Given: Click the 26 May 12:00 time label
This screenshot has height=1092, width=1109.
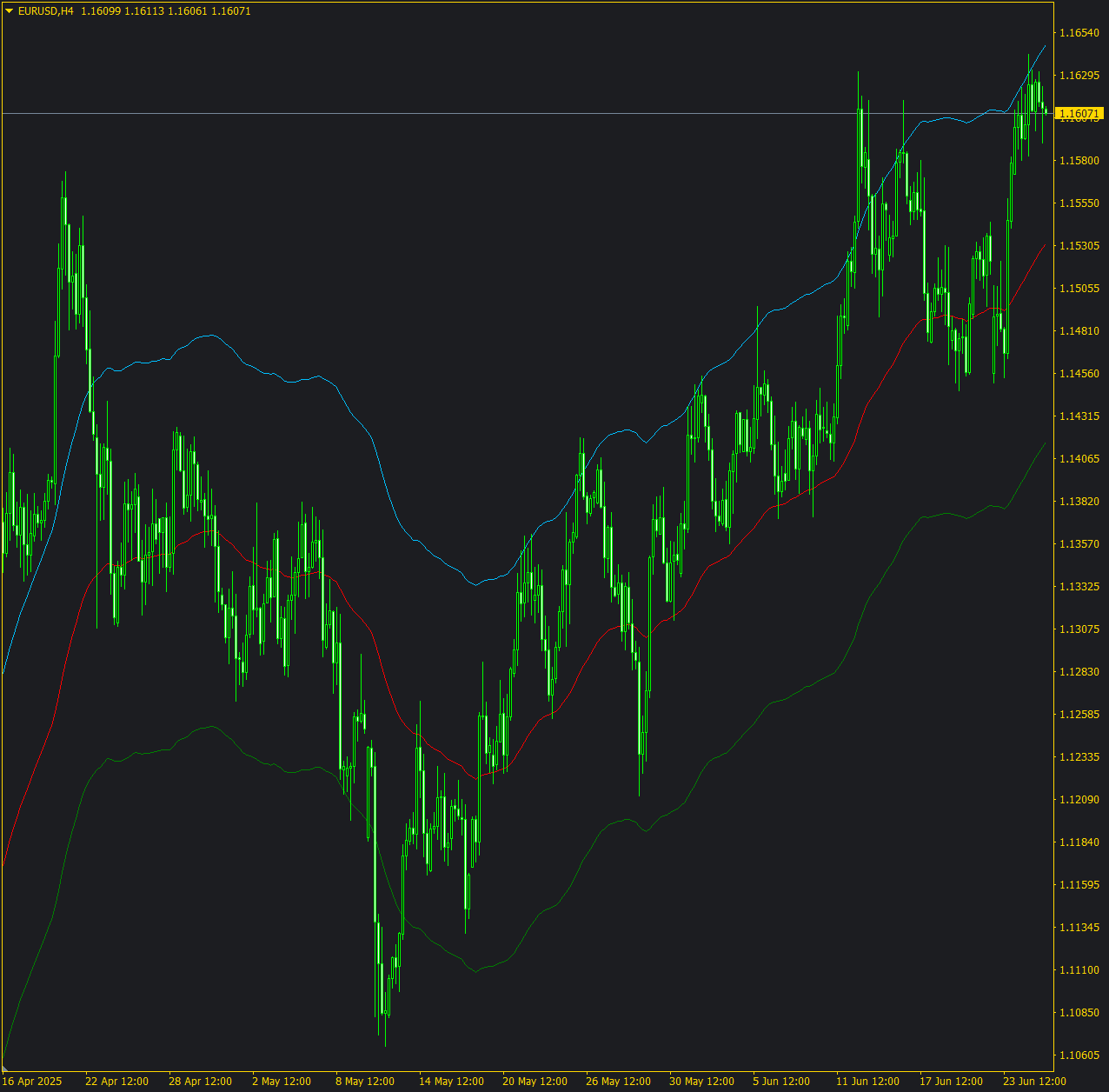Looking at the screenshot, I should [618, 1082].
